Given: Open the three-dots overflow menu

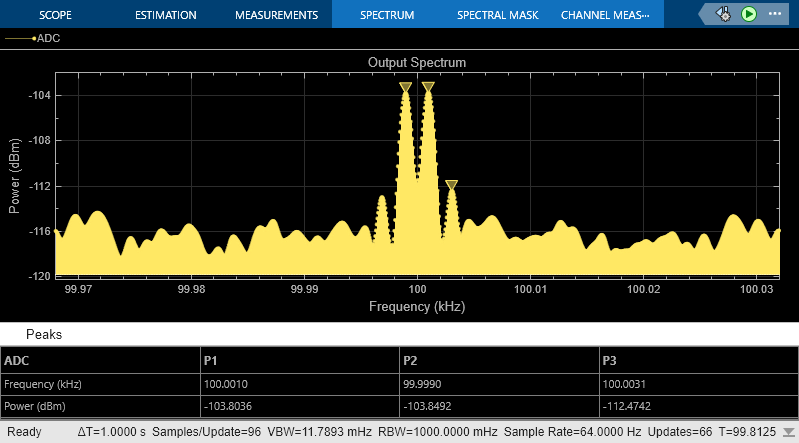Looking at the screenshot, I should (x=774, y=14).
